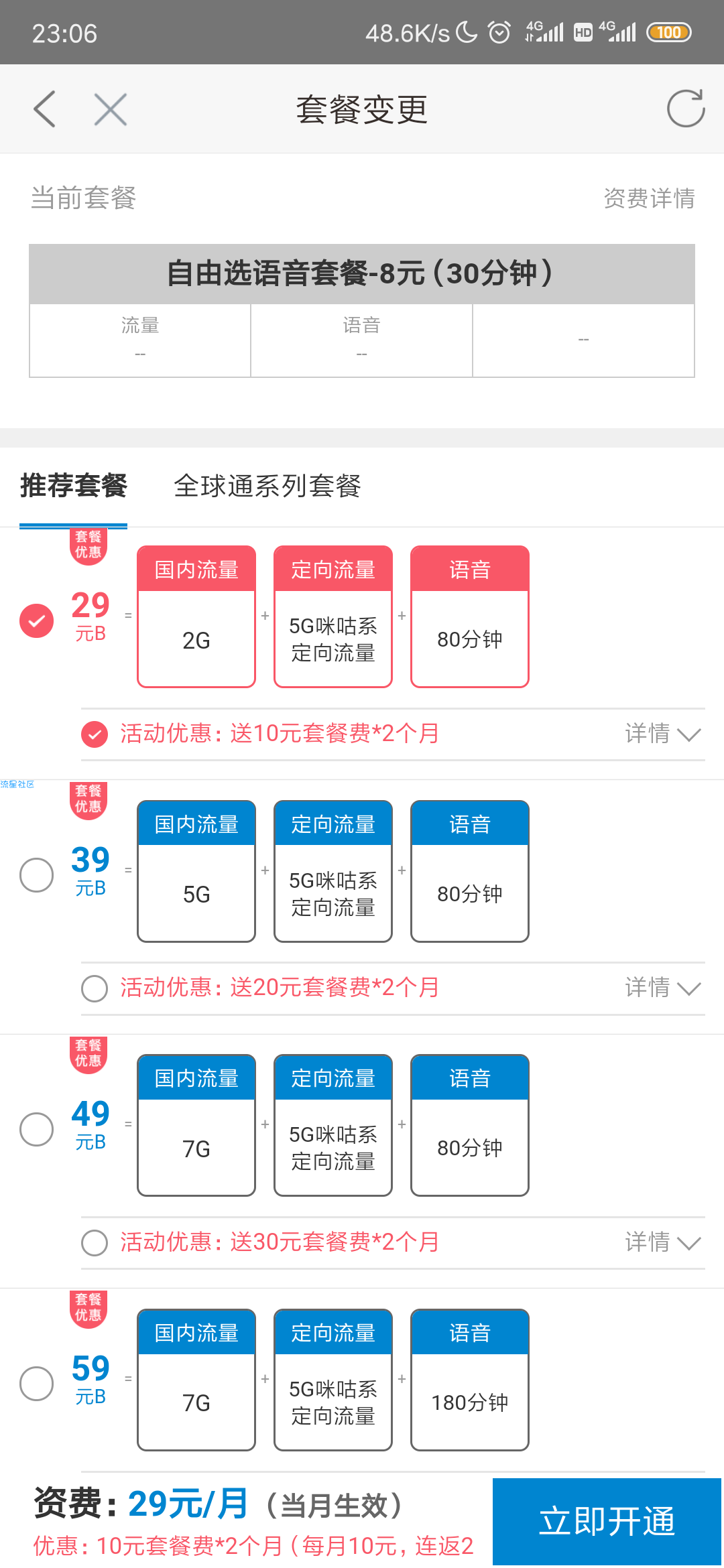Screen dimensions: 724x1568
Task: Tap the 套餐优惠 badge above the 29元 plan
Action: point(88,545)
